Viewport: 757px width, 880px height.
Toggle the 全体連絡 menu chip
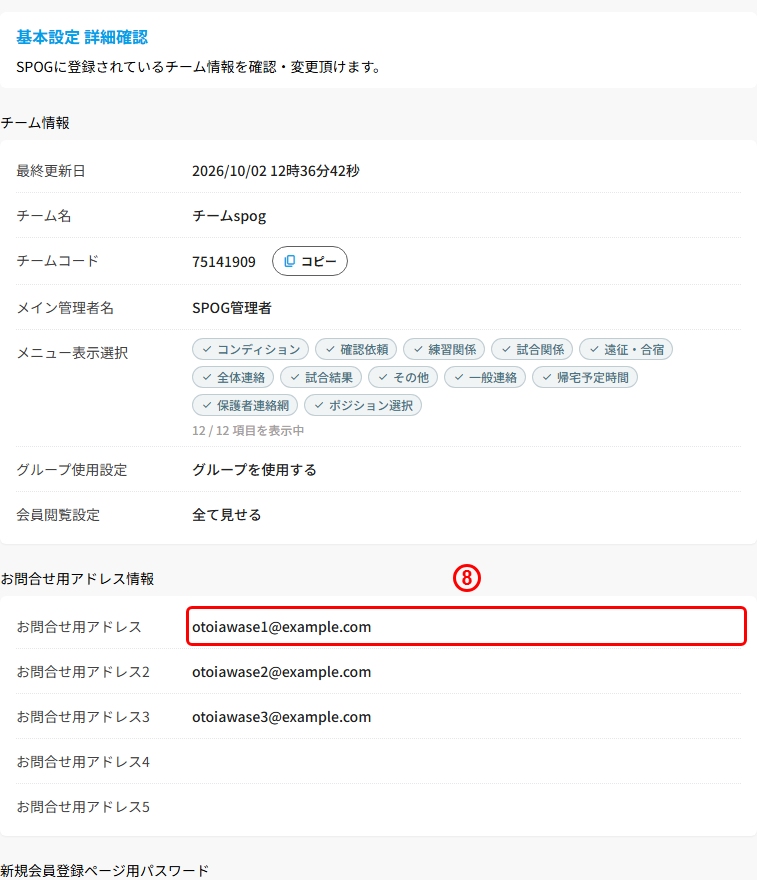point(233,377)
